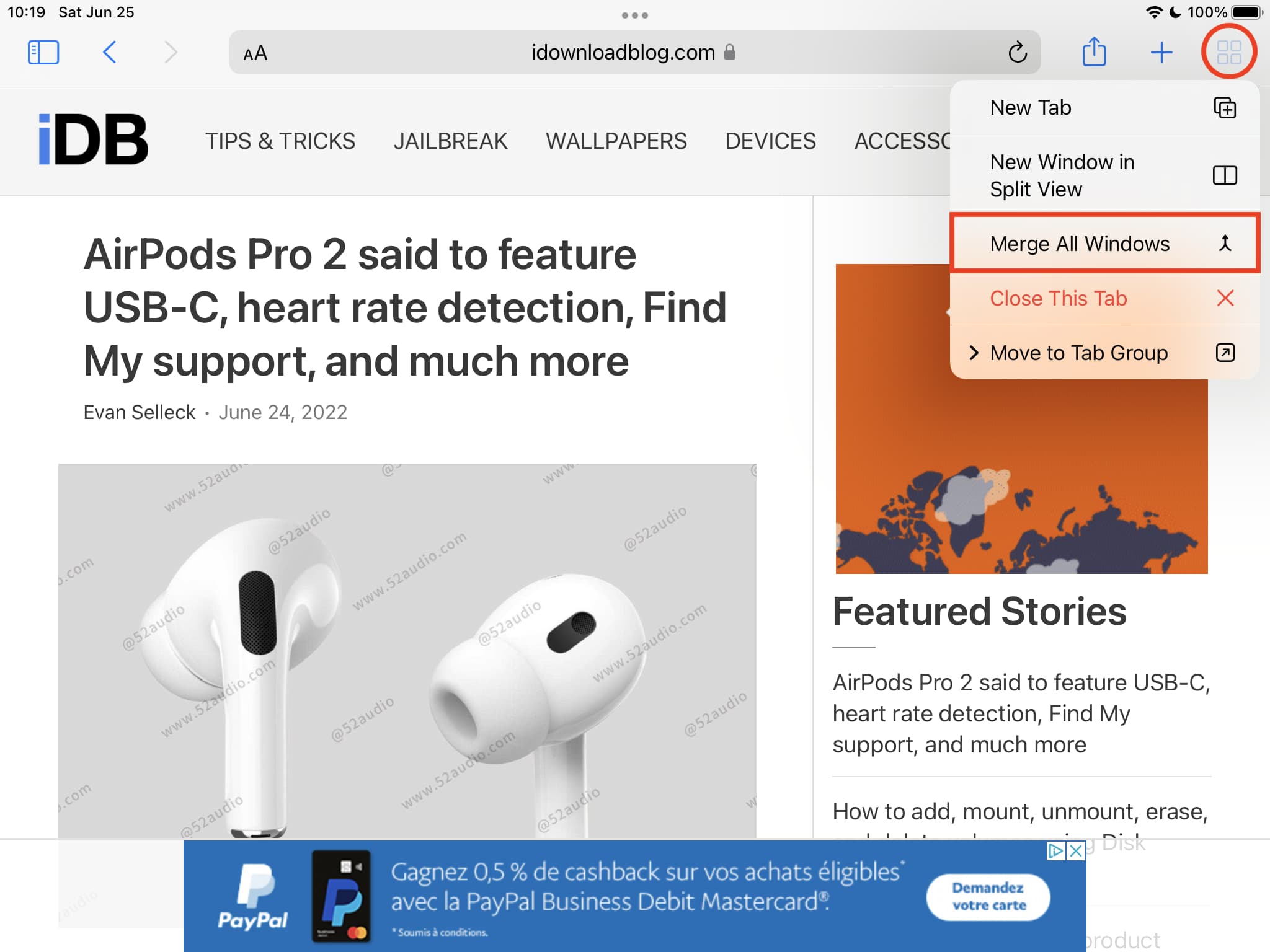This screenshot has height=952, width=1270.
Task: Show the Safari sidebar
Action: click(x=43, y=53)
